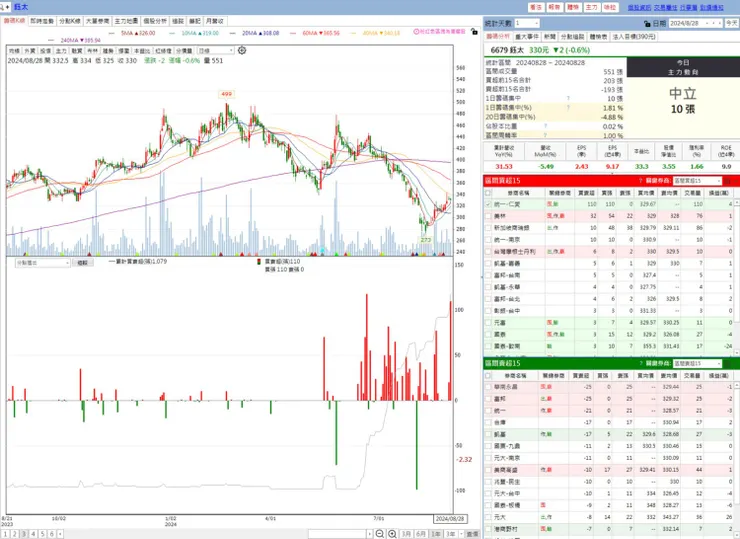Go to chart page 5
Screen dimensions: 740x539
click(42, 534)
